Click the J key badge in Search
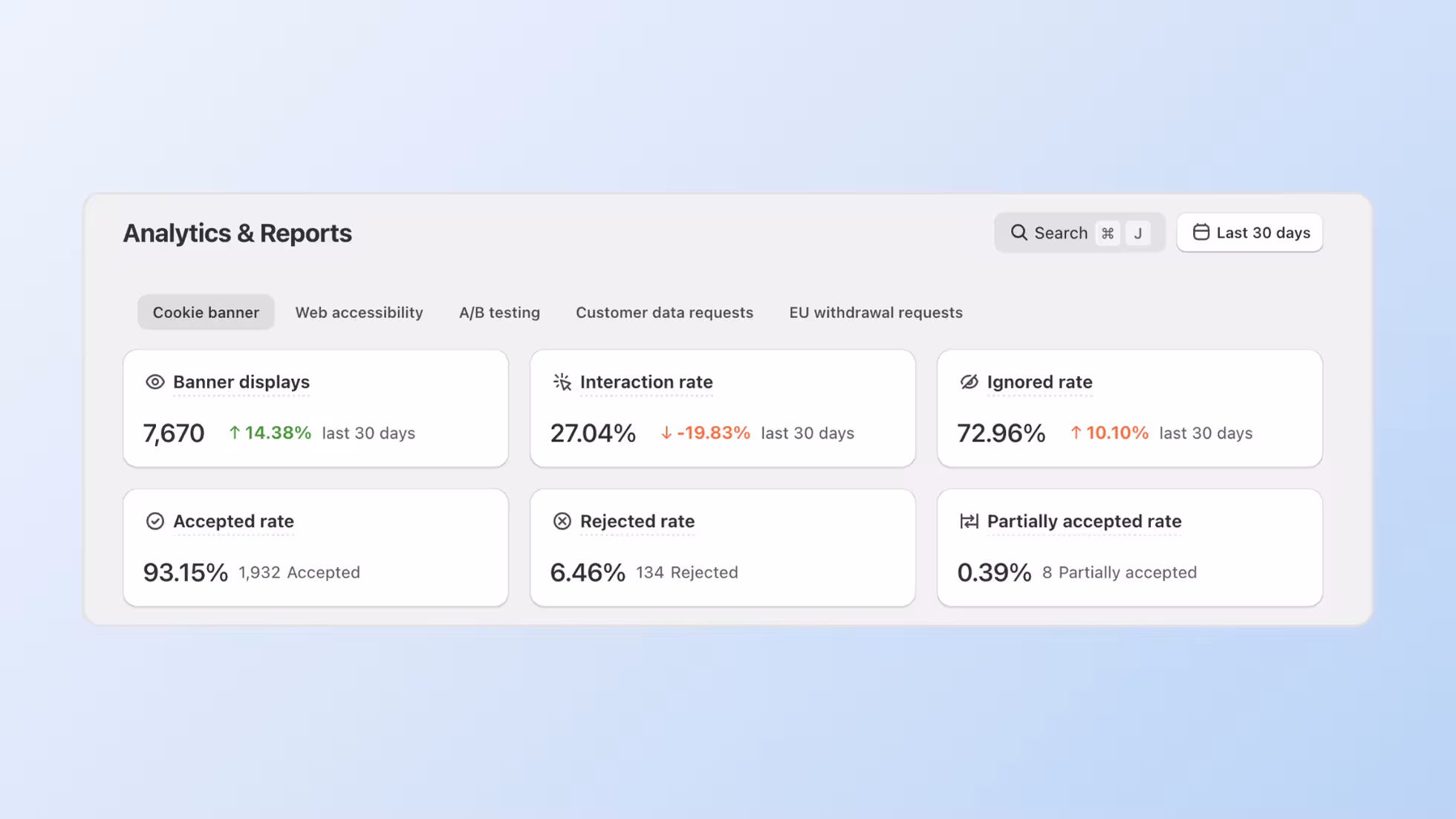This screenshot has width=1456, height=819. 1137,233
